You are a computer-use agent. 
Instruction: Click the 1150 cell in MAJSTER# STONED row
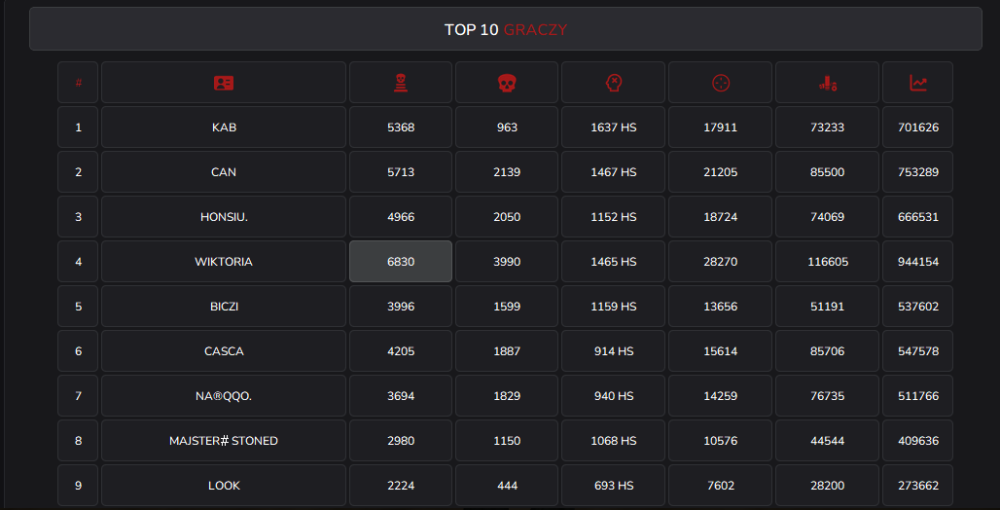pos(507,441)
